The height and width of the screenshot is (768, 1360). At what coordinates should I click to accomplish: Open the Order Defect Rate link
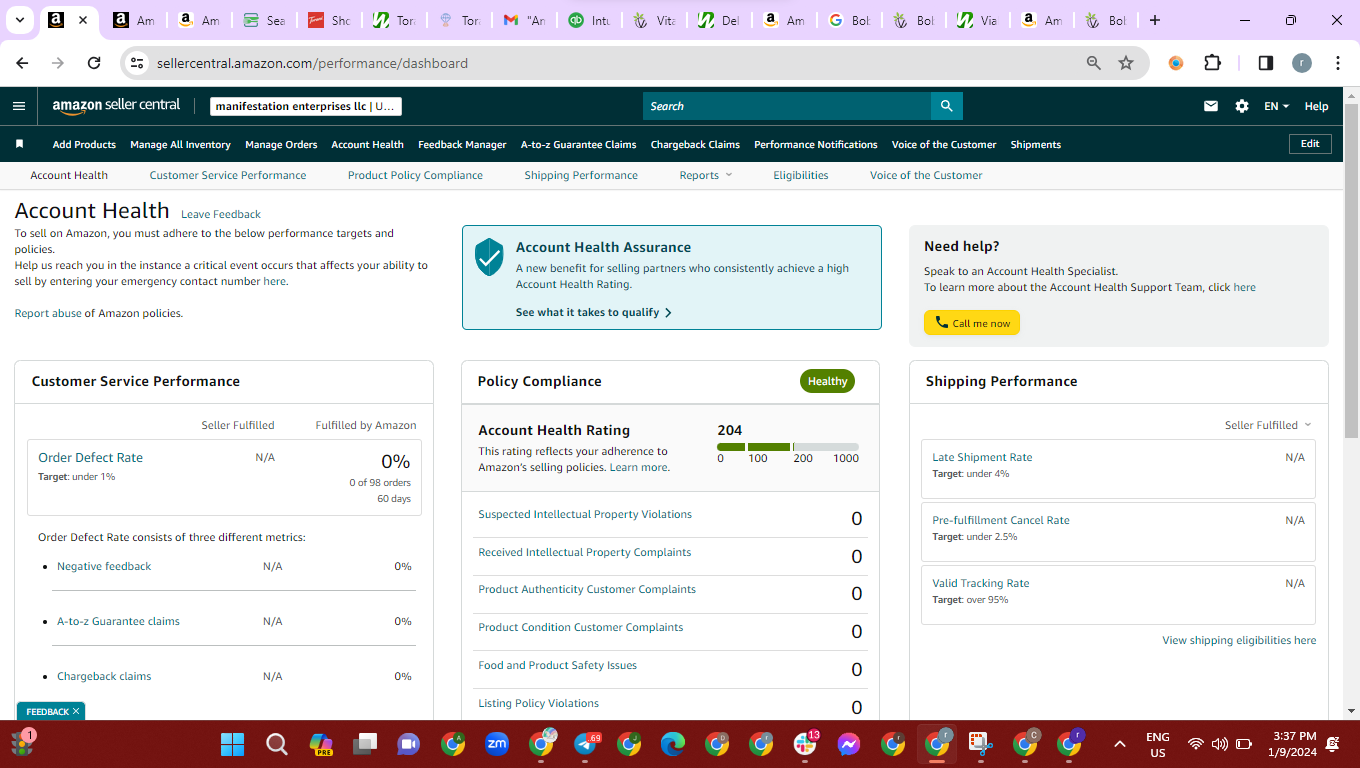pyautogui.click(x=90, y=457)
